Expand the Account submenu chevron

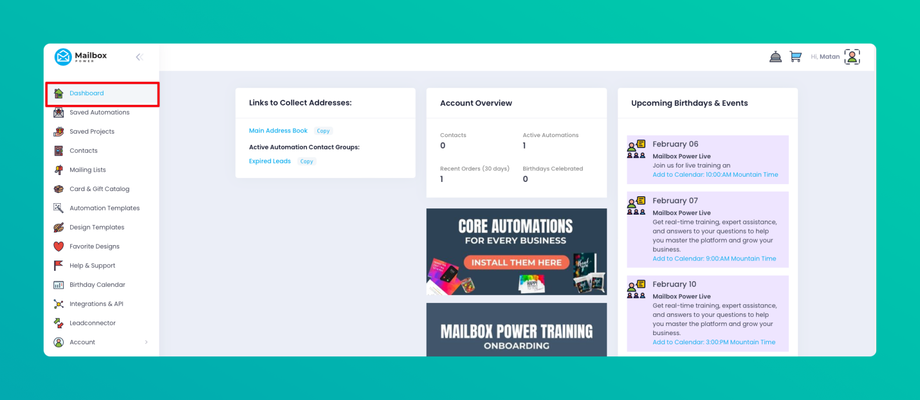coord(146,342)
